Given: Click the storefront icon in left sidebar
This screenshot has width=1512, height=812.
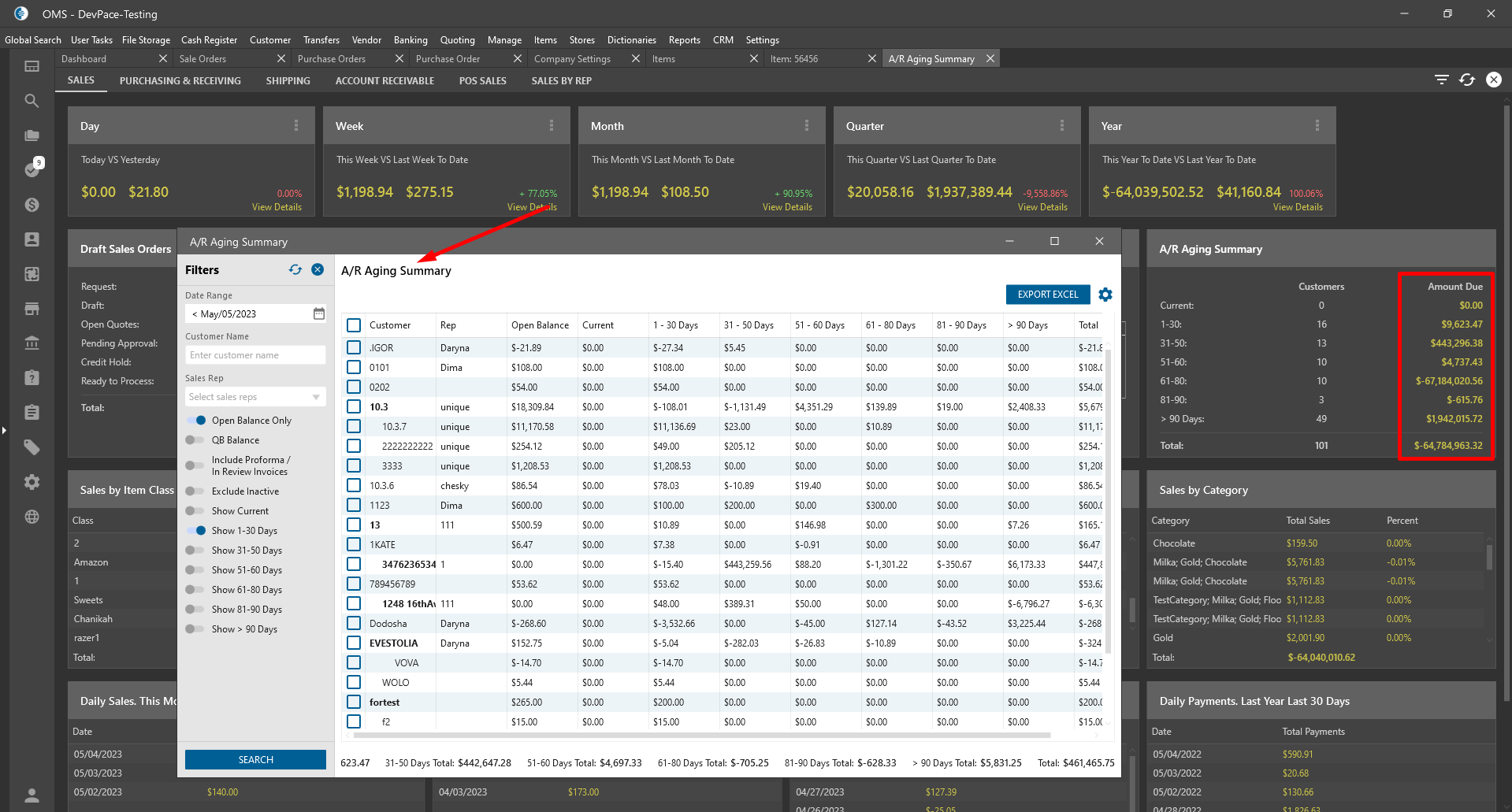Looking at the screenshot, I should click(x=32, y=309).
